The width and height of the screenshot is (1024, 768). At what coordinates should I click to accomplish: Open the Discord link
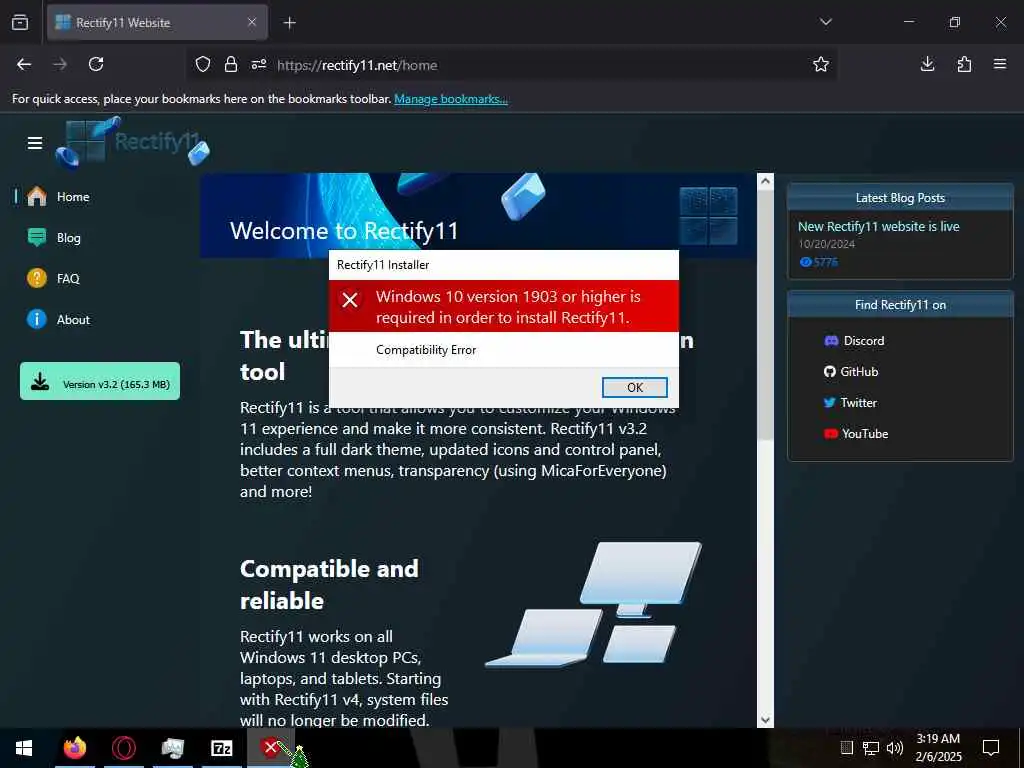click(855, 341)
